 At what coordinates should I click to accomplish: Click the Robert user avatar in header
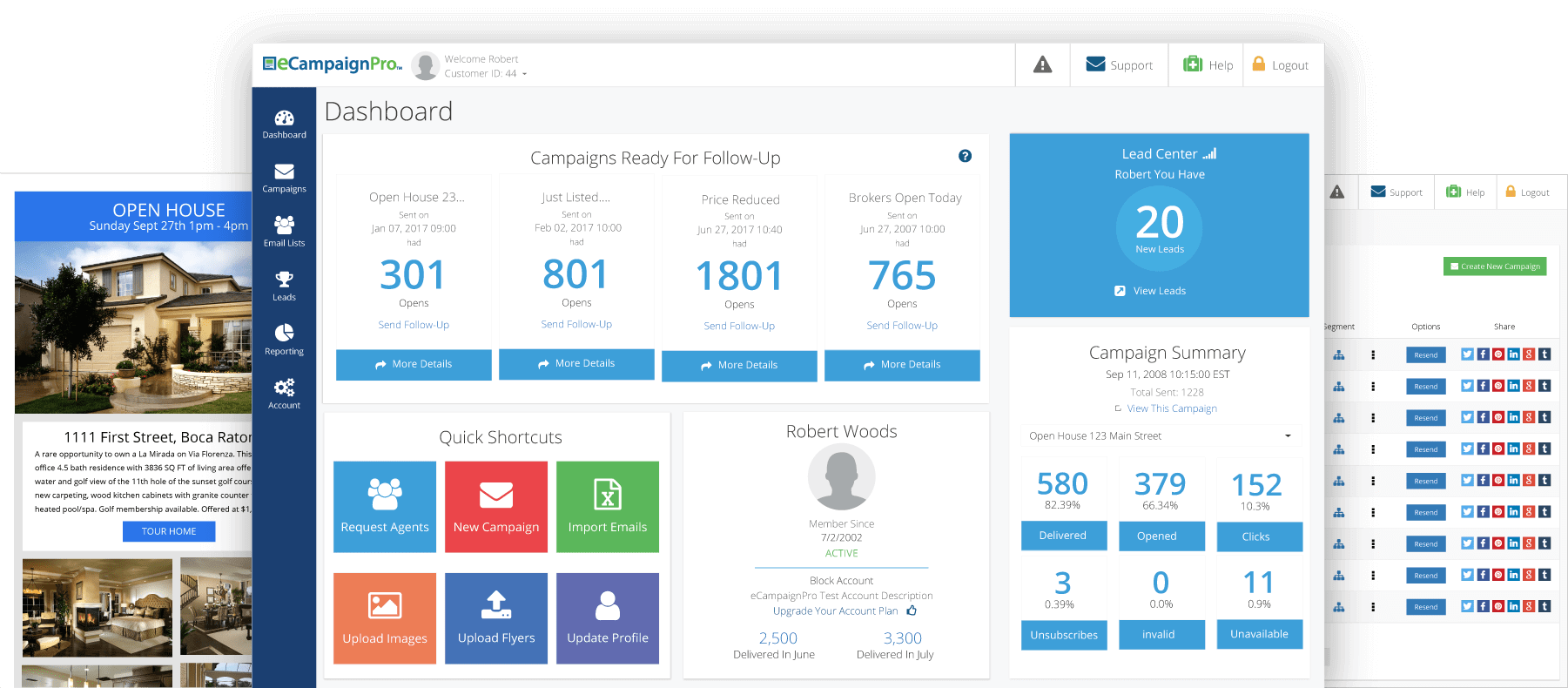[x=425, y=65]
